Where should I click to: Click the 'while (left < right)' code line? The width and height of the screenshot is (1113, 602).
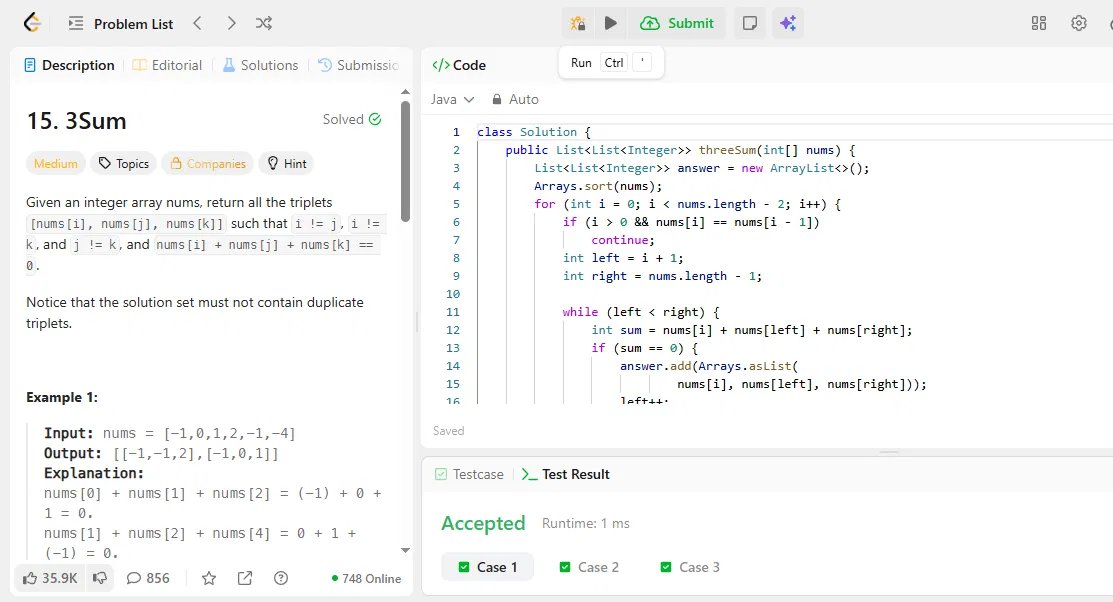point(641,312)
